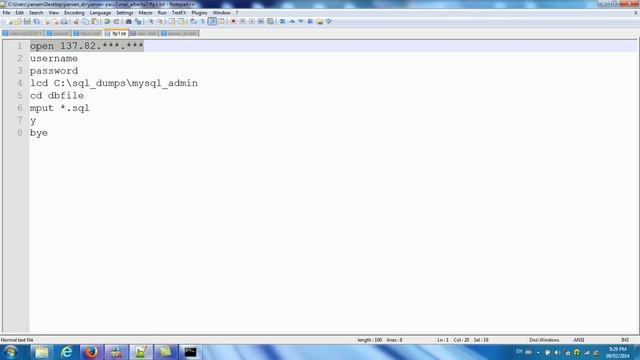Toggle word wrap in toolbar
This screenshot has width=640, height=360.
point(193,21)
